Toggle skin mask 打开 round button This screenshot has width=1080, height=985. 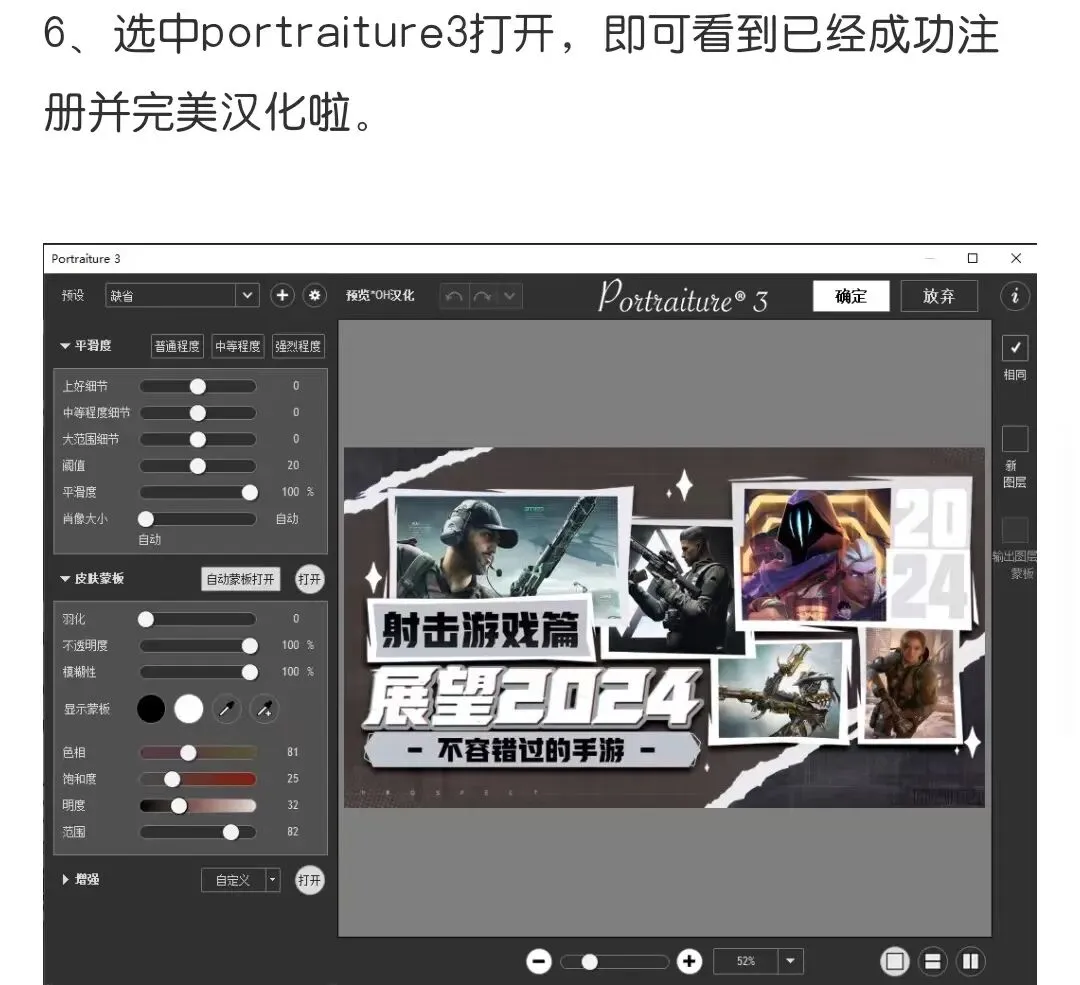pyautogui.click(x=309, y=579)
